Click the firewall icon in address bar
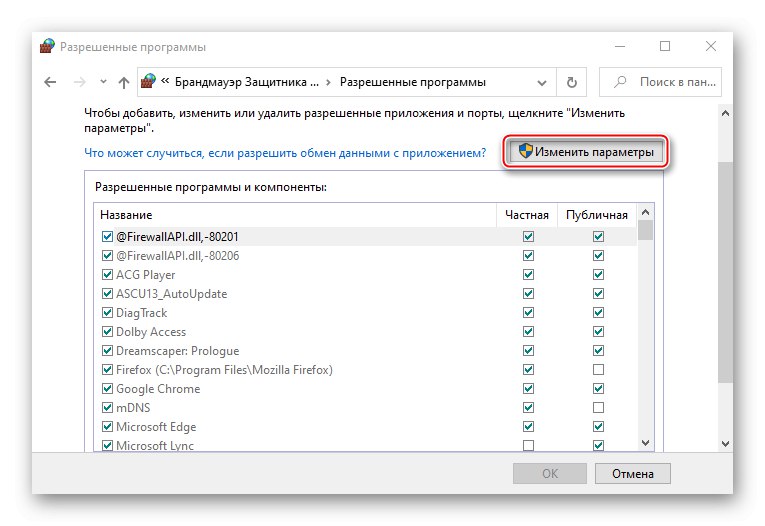This screenshot has width=765, height=526. 148,81
